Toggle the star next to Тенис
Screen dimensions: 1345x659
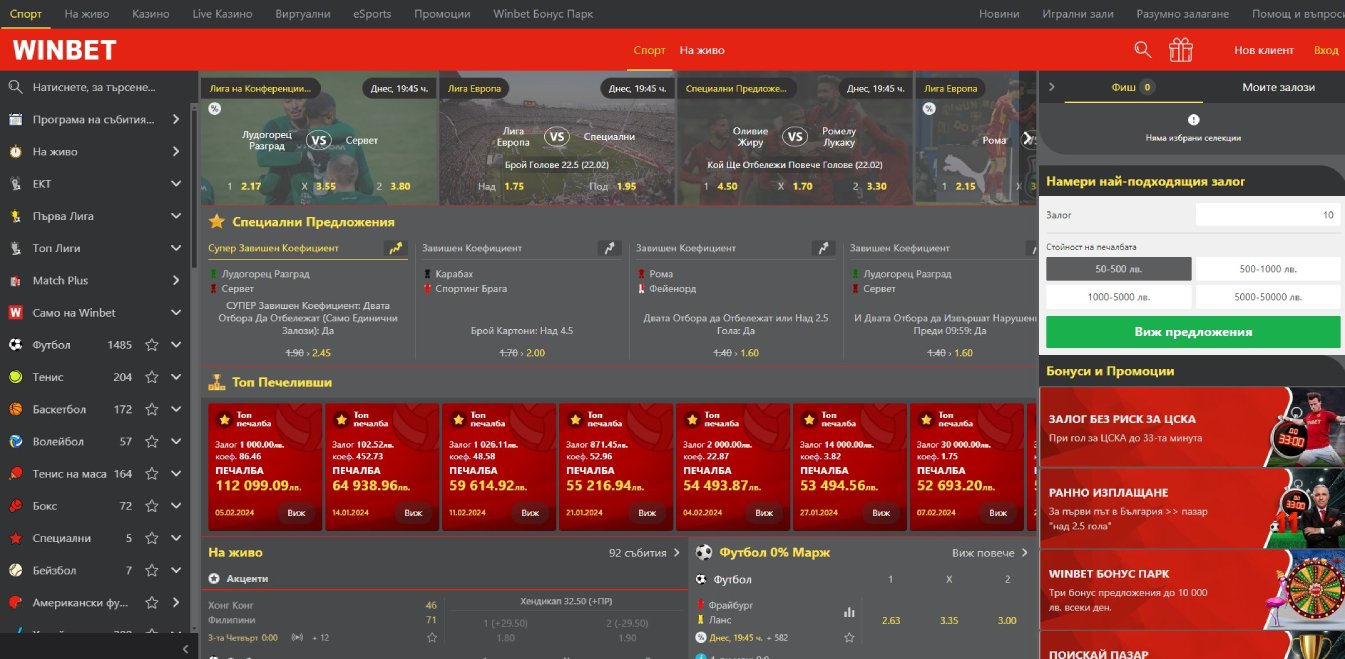tap(152, 377)
